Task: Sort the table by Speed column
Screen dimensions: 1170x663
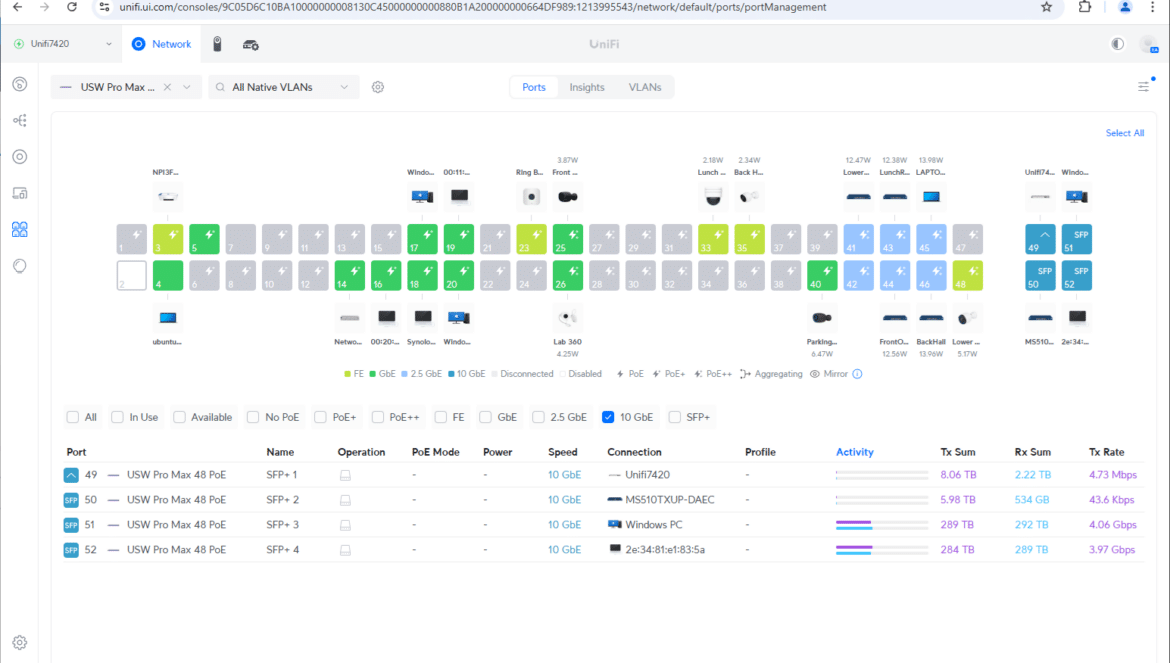Action: click(563, 452)
